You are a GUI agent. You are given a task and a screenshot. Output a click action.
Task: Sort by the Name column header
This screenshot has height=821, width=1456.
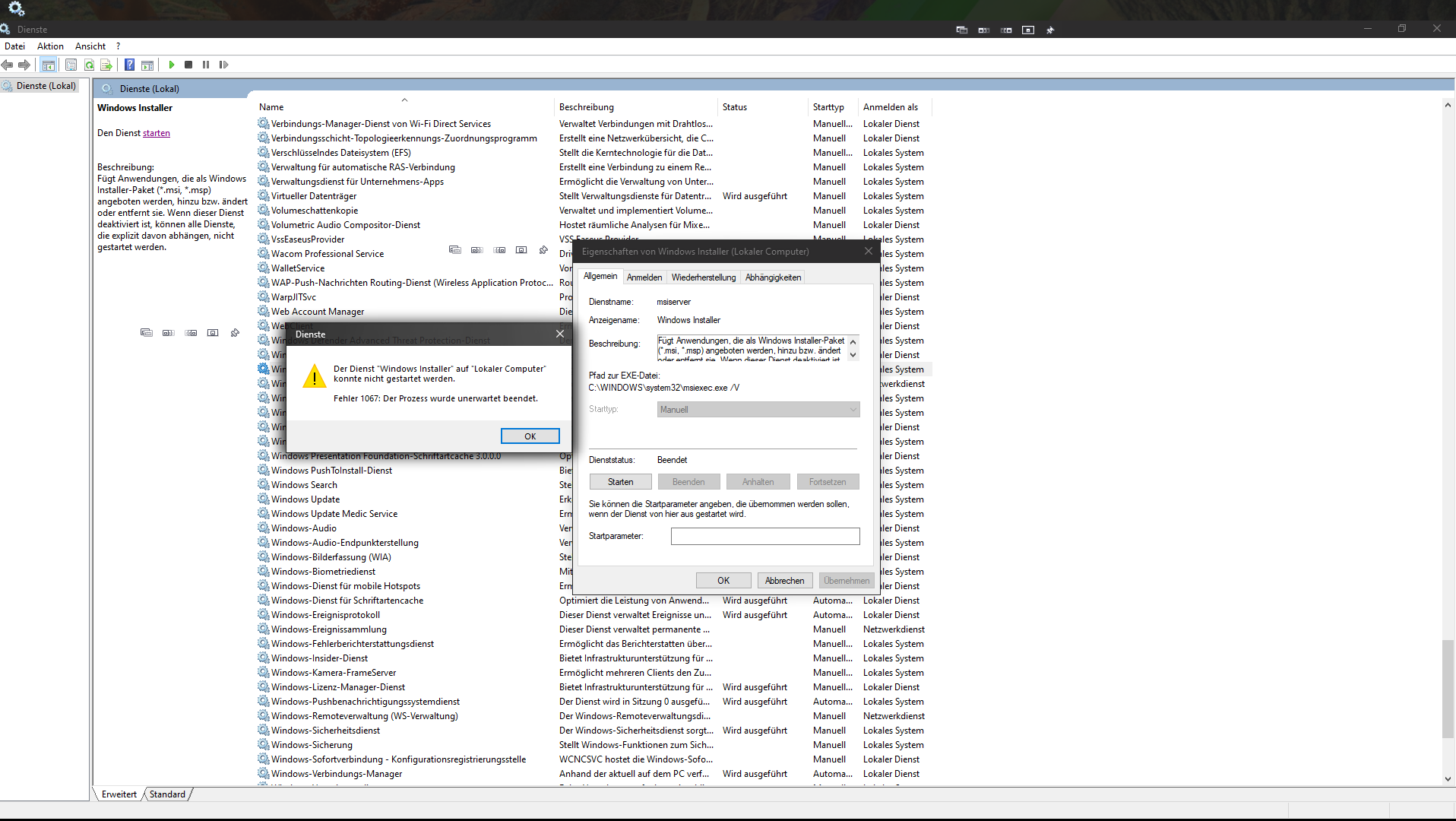(x=404, y=106)
